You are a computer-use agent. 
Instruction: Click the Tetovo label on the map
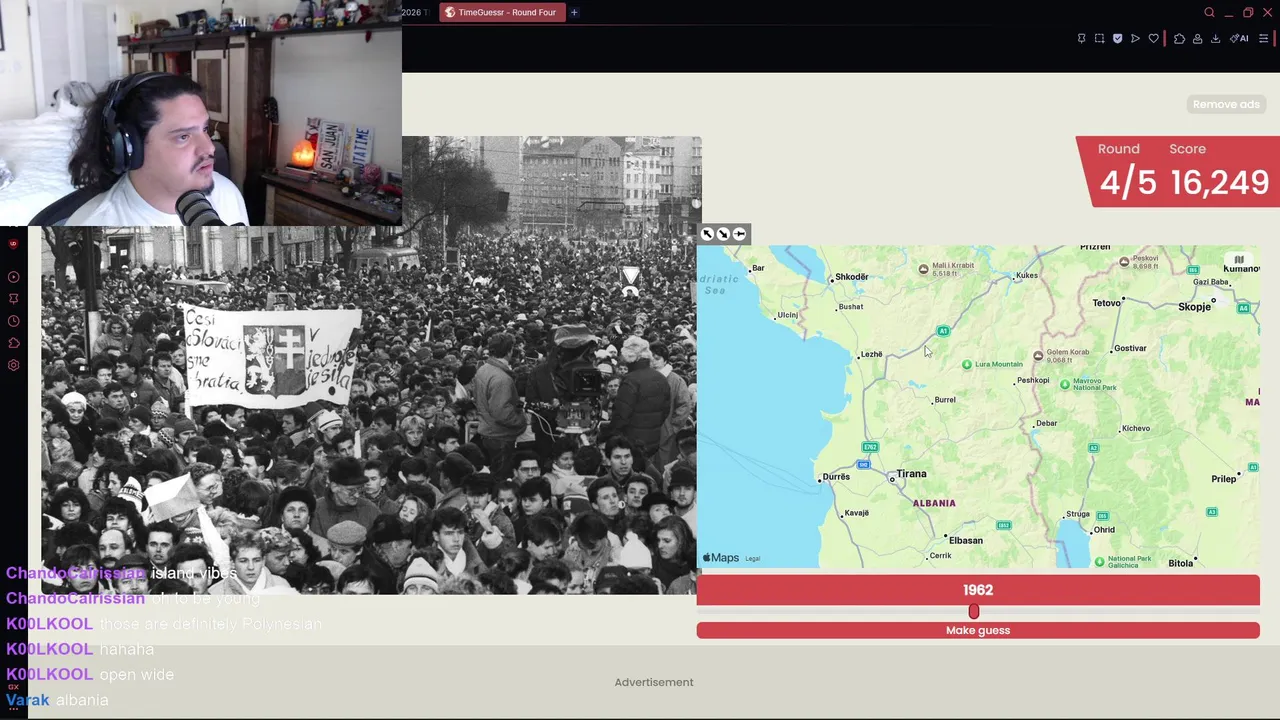click(1106, 303)
